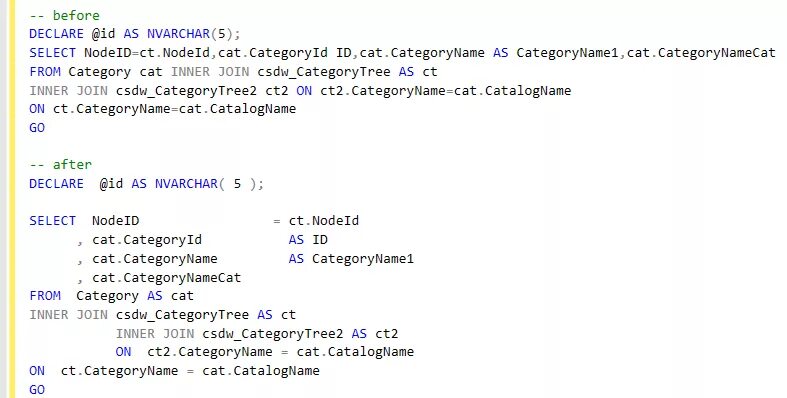Click the first GO statement
This screenshot has height=398, width=787.
click(37, 127)
